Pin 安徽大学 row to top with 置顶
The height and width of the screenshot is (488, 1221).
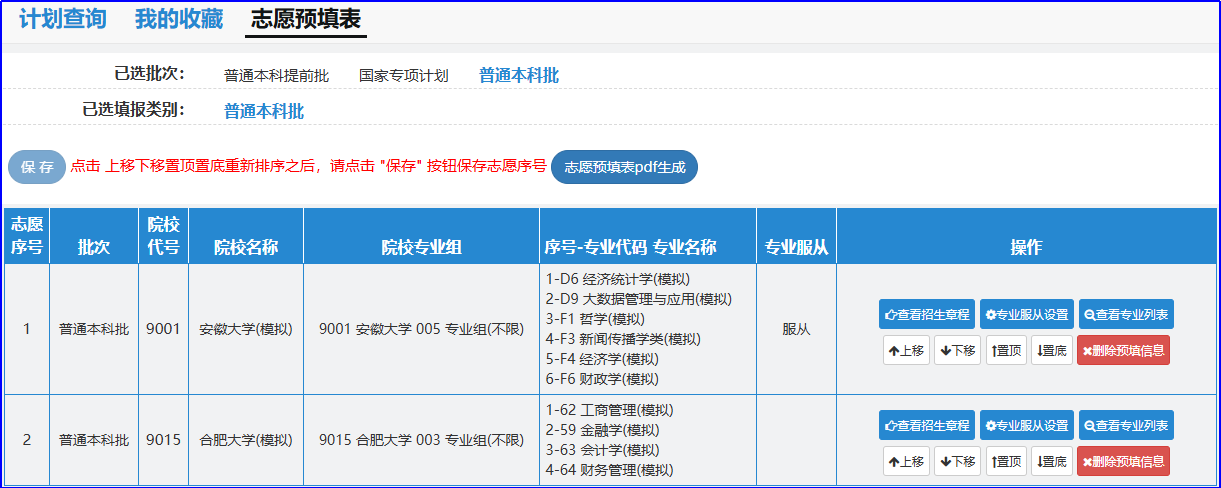(1006, 350)
